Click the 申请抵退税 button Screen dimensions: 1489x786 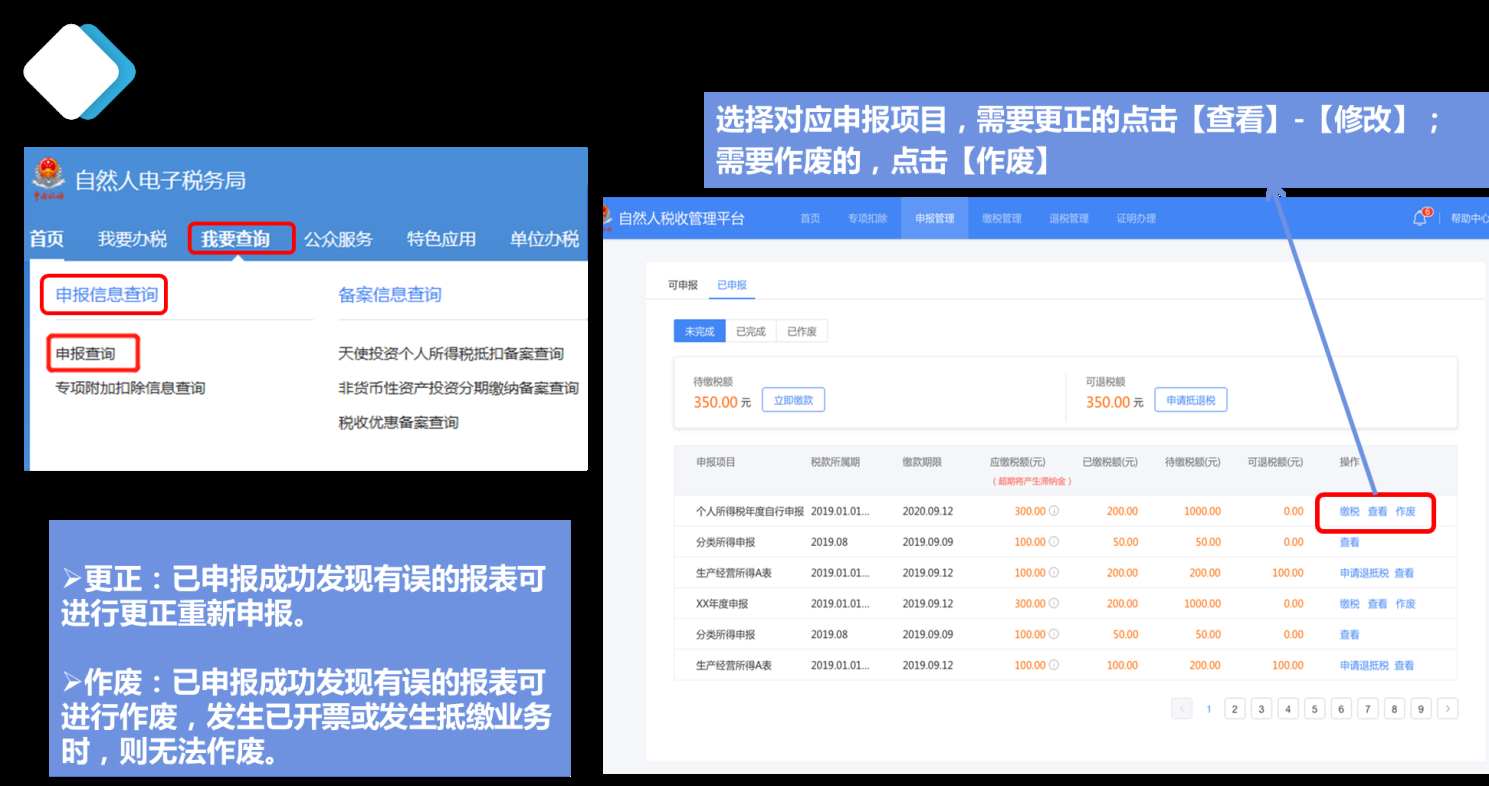tap(1190, 400)
